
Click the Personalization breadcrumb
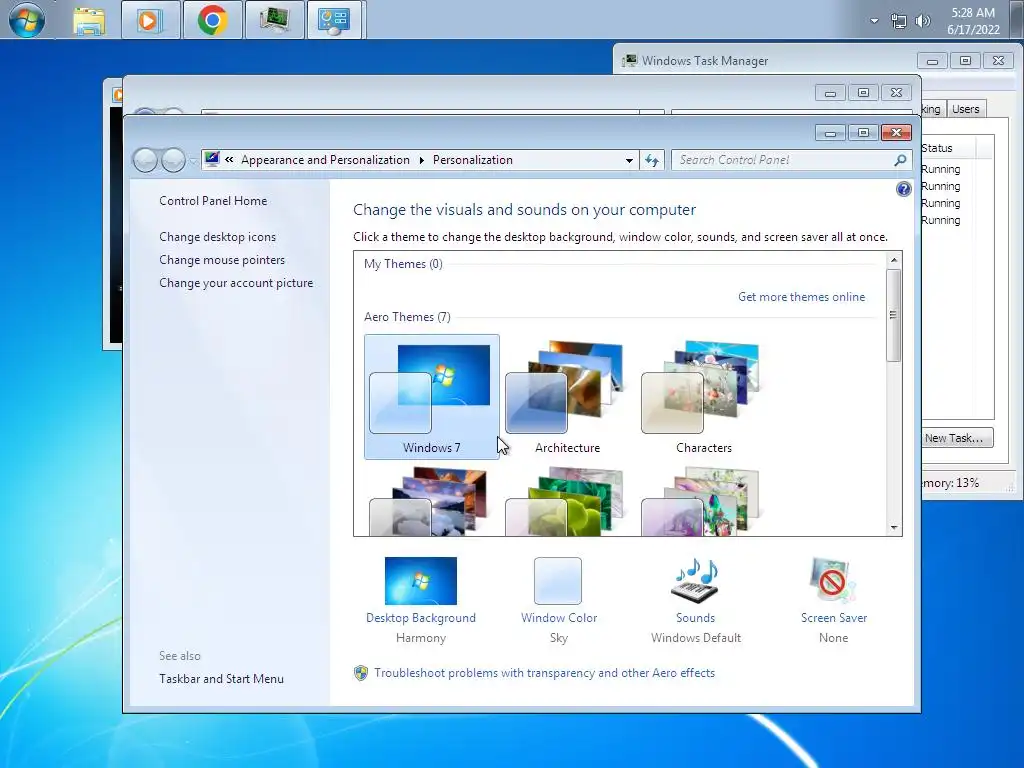pyautogui.click(x=473, y=160)
